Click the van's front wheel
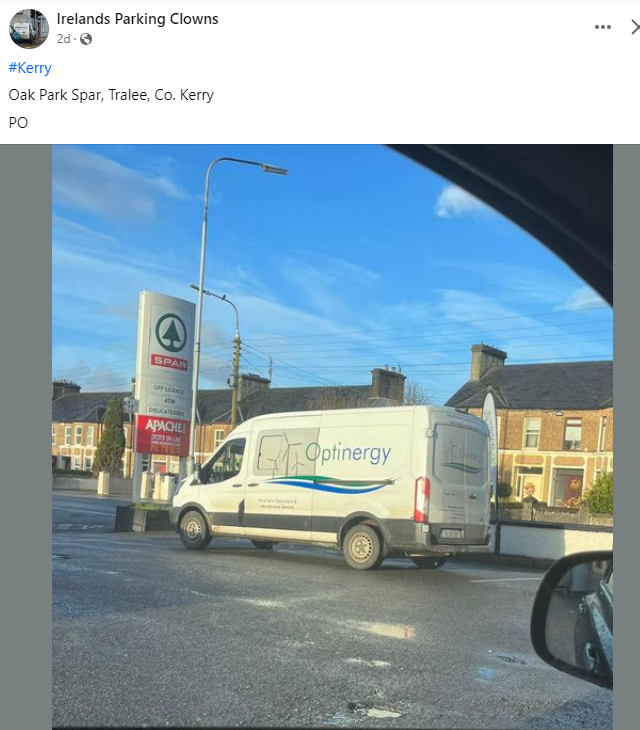Image resolution: width=640 pixels, height=730 pixels. tap(193, 529)
